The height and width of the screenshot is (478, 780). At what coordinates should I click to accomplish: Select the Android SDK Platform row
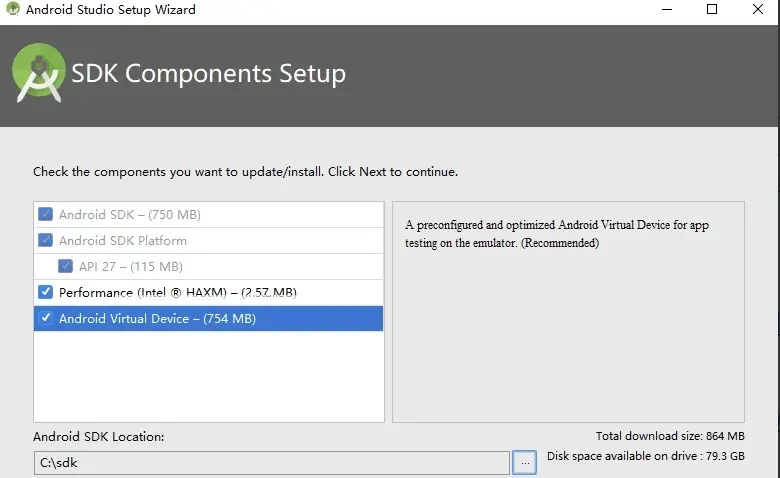[x=208, y=241]
